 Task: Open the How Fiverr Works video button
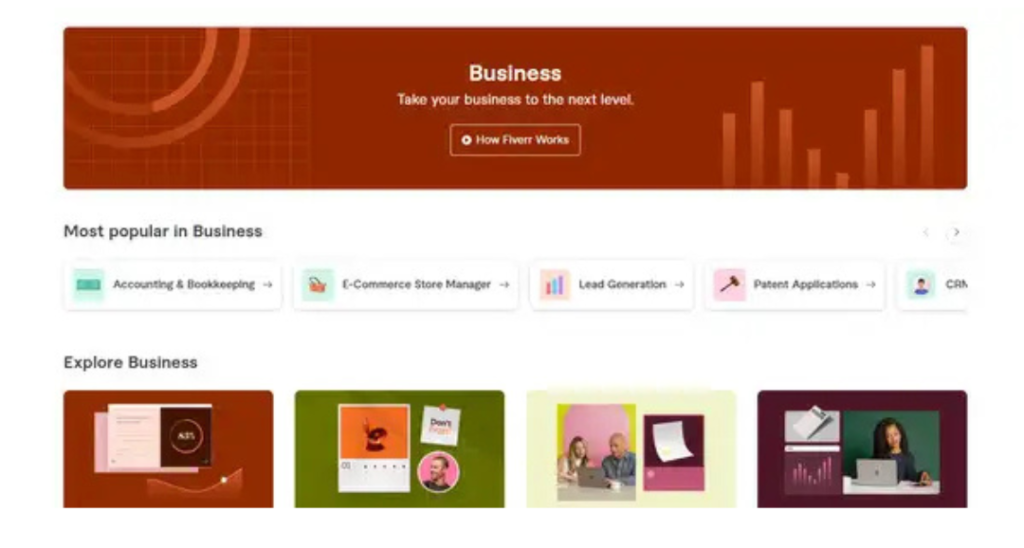click(x=515, y=140)
